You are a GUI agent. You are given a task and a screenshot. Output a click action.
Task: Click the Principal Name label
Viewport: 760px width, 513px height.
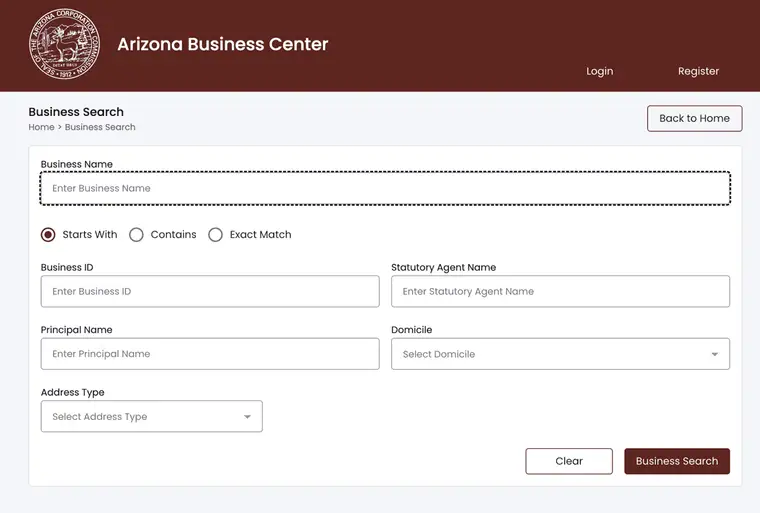77,330
